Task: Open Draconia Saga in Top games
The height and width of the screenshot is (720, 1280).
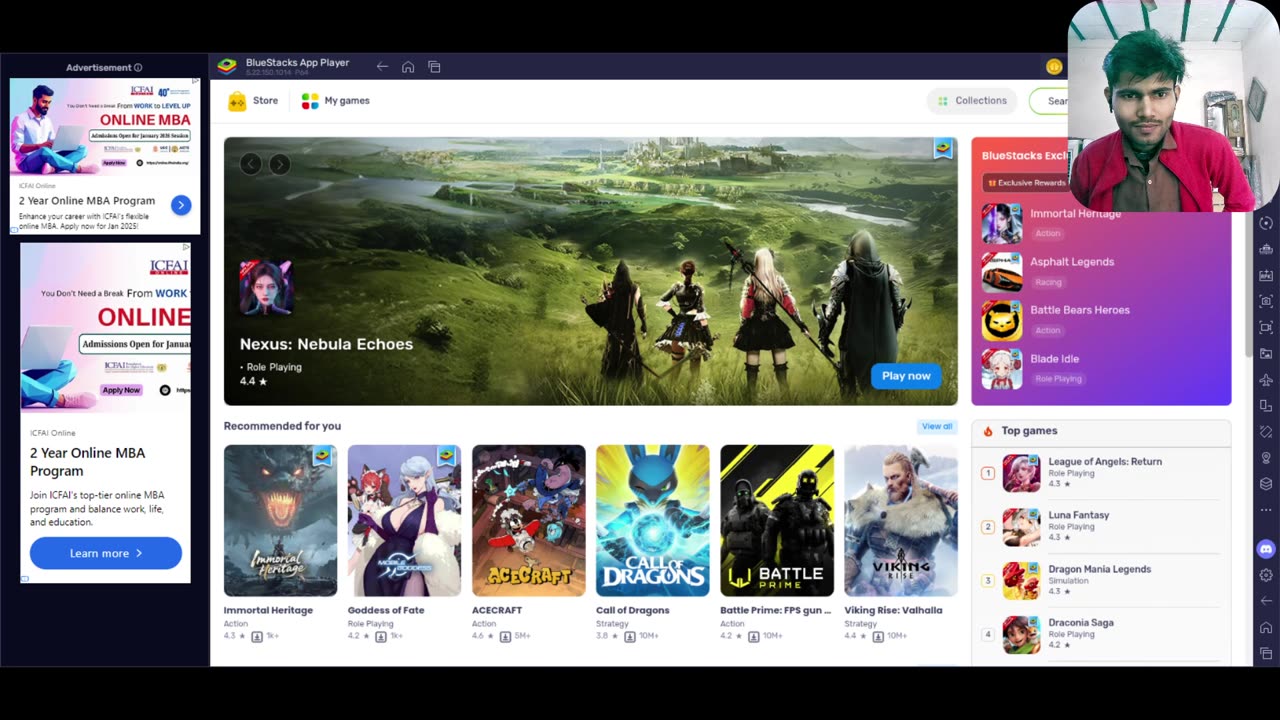Action: (1100, 634)
